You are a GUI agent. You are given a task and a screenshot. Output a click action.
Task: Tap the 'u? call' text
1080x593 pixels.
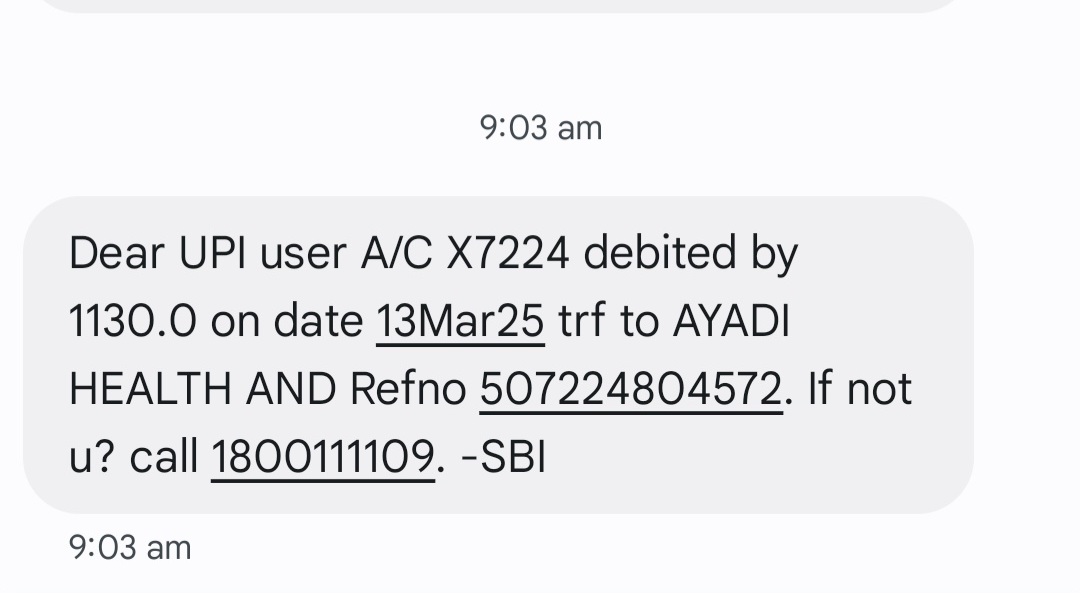coord(134,457)
